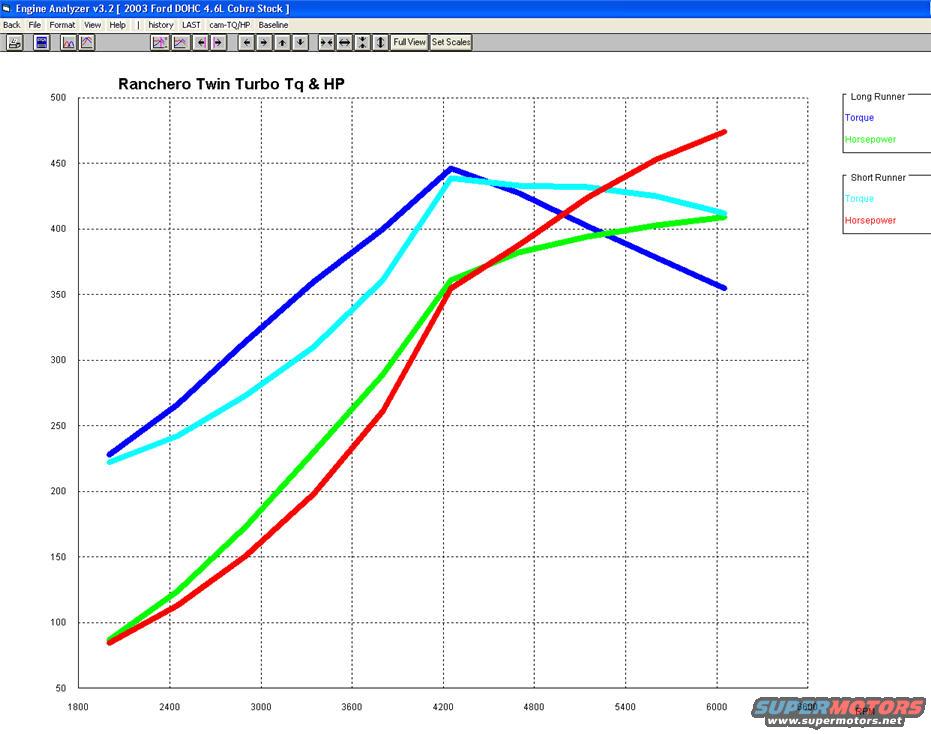This screenshot has height=734, width=931.
Task: Click the up arrow shift button
Action: point(282,42)
